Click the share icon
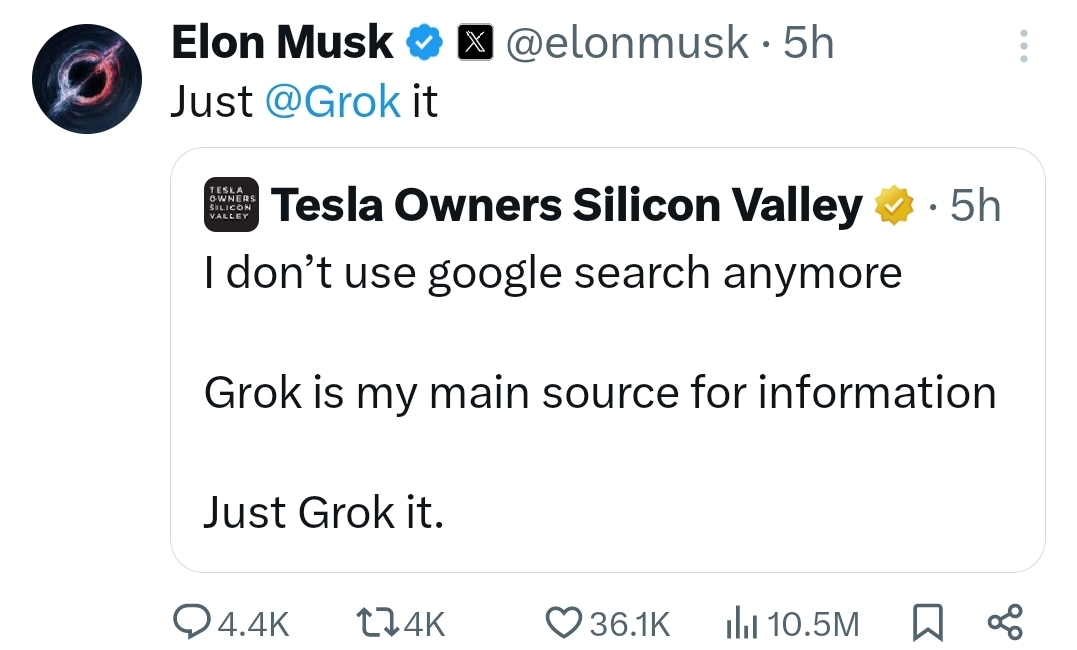The width and height of the screenshot is (1077, 650). (x=1005, y=622)
